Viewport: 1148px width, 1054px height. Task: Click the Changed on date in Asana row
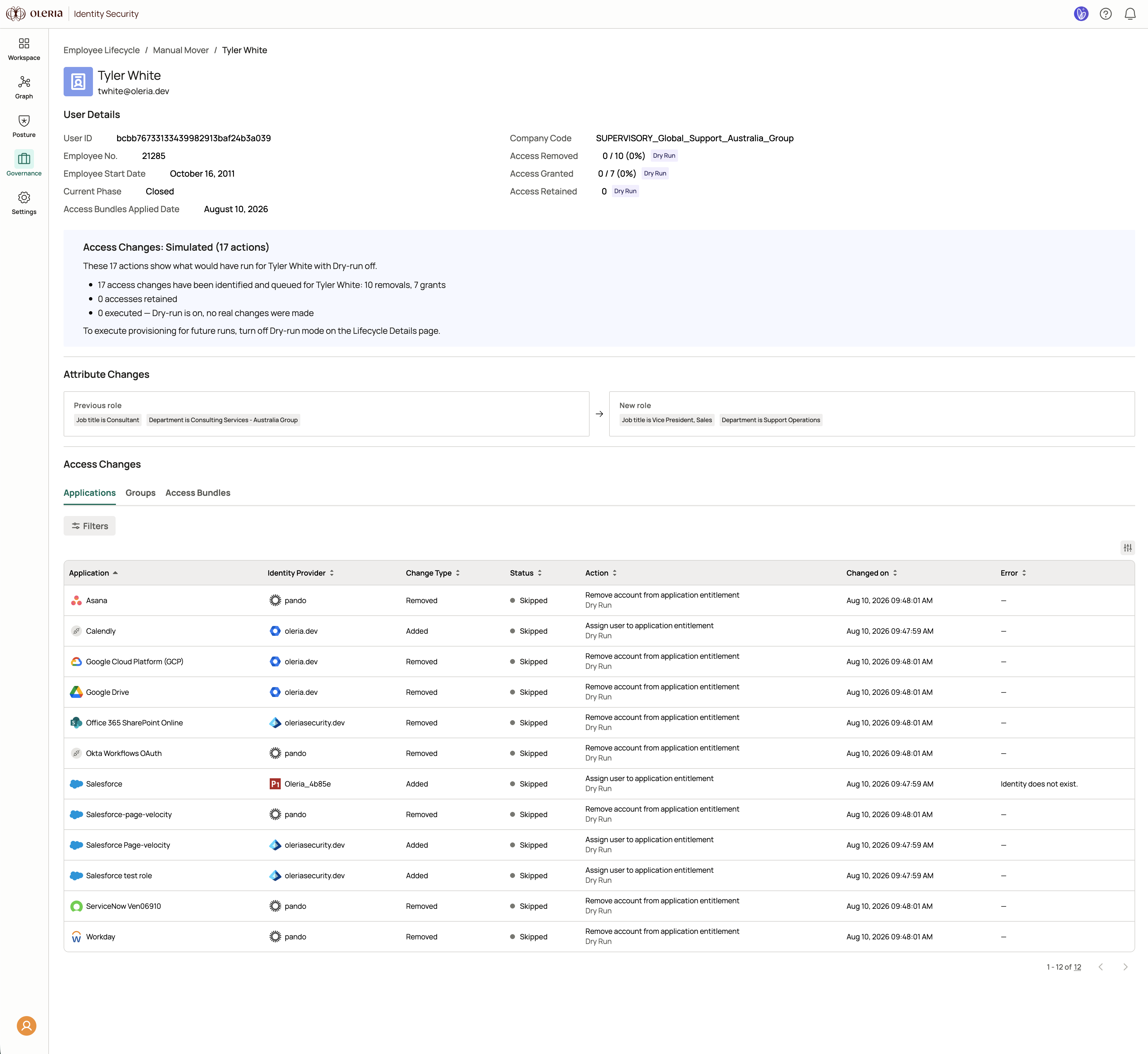(x=889, y=600)
